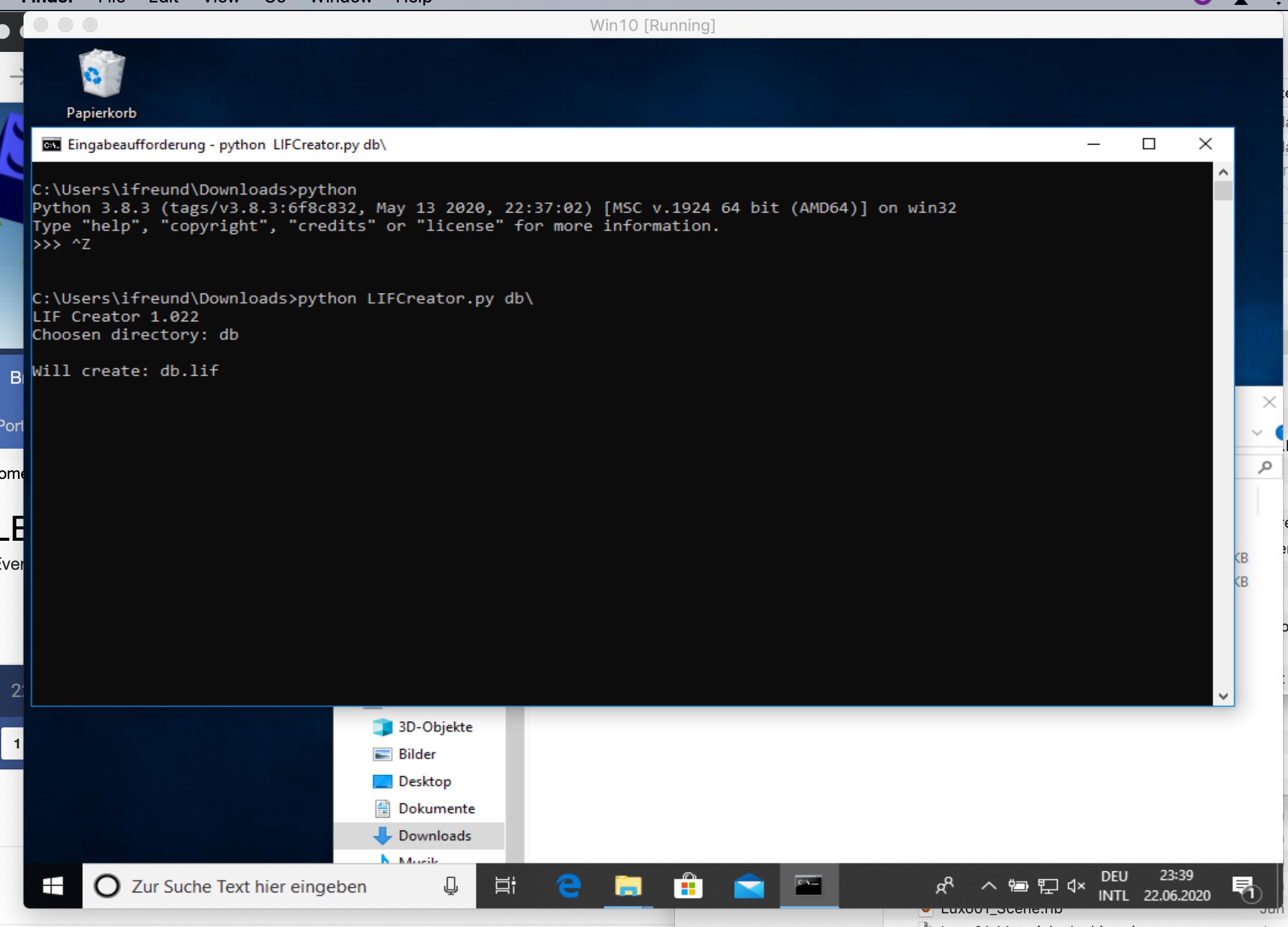Screen dimensions: 1288x927
Task: Open the People icon in the system tray
Action: [944, 886]
